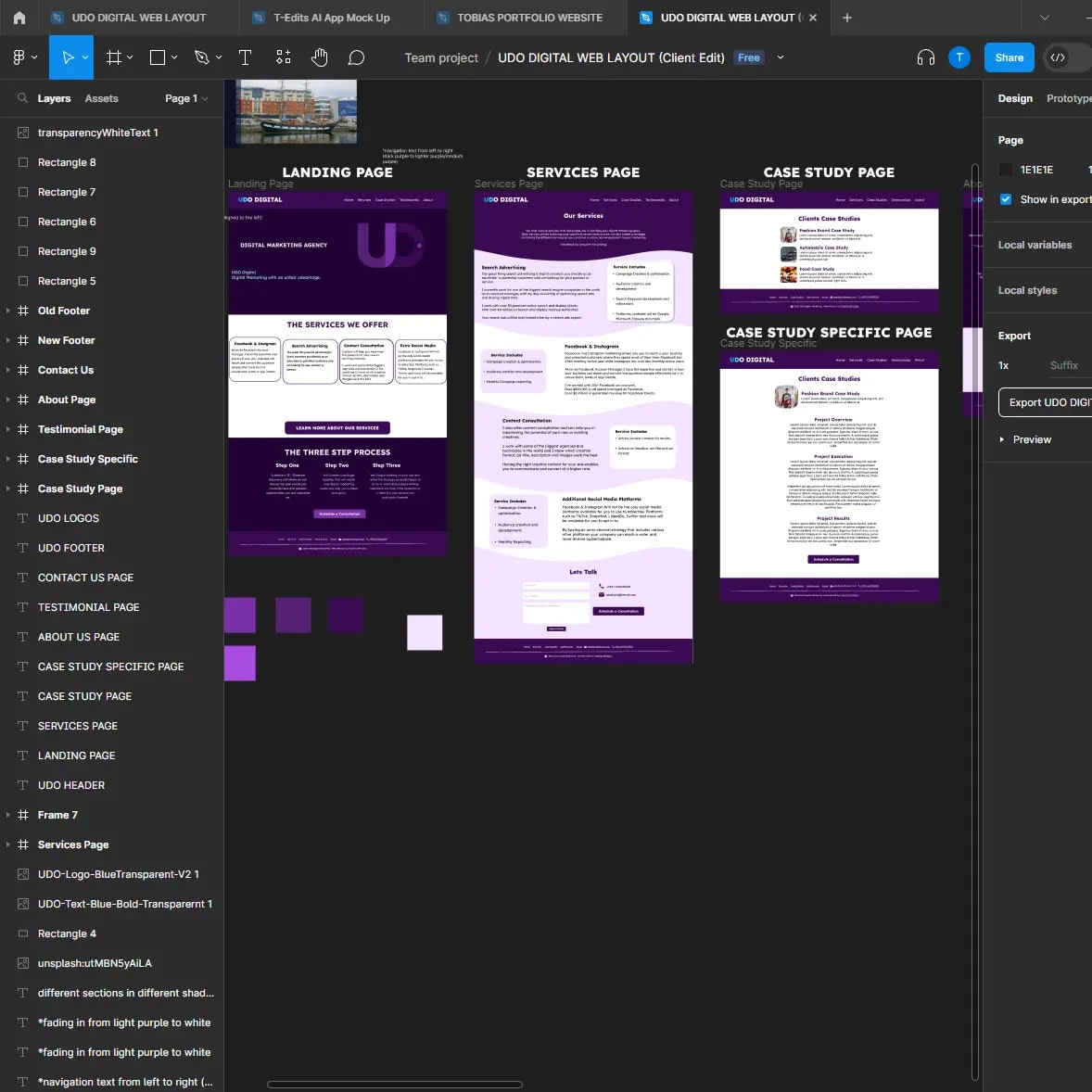Expand the Case Study Specific frame
Image resolution: width=1092 pixels, height=1092 pixels.
click(x=8, y=459)
